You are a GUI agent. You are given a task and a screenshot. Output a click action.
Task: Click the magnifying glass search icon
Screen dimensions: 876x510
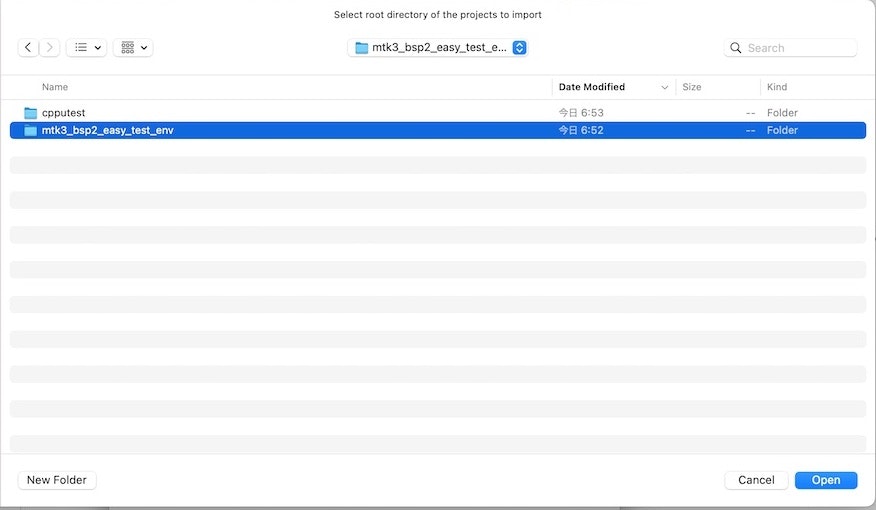736,48
